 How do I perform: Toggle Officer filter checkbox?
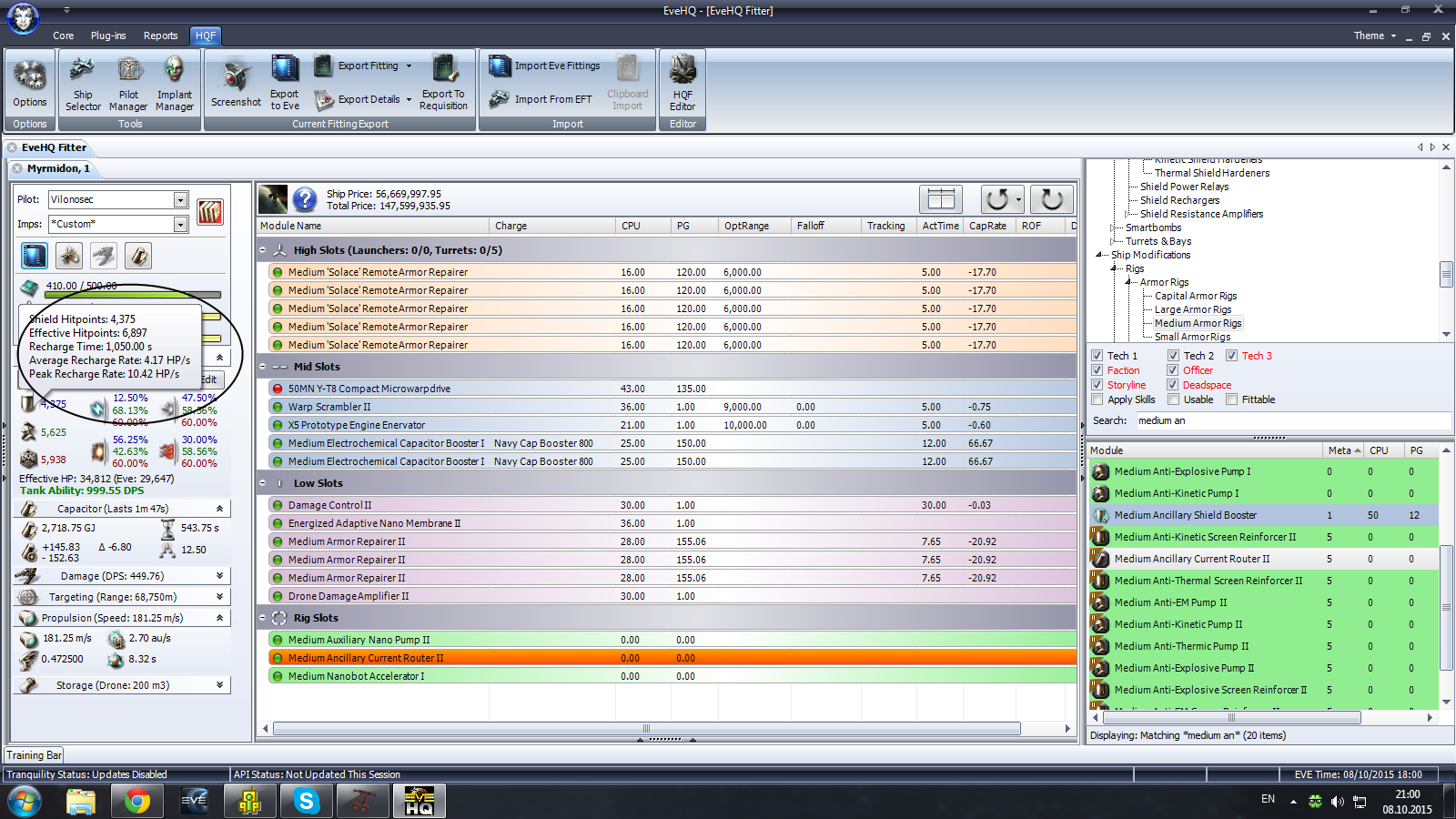(x=1173, y=370)
